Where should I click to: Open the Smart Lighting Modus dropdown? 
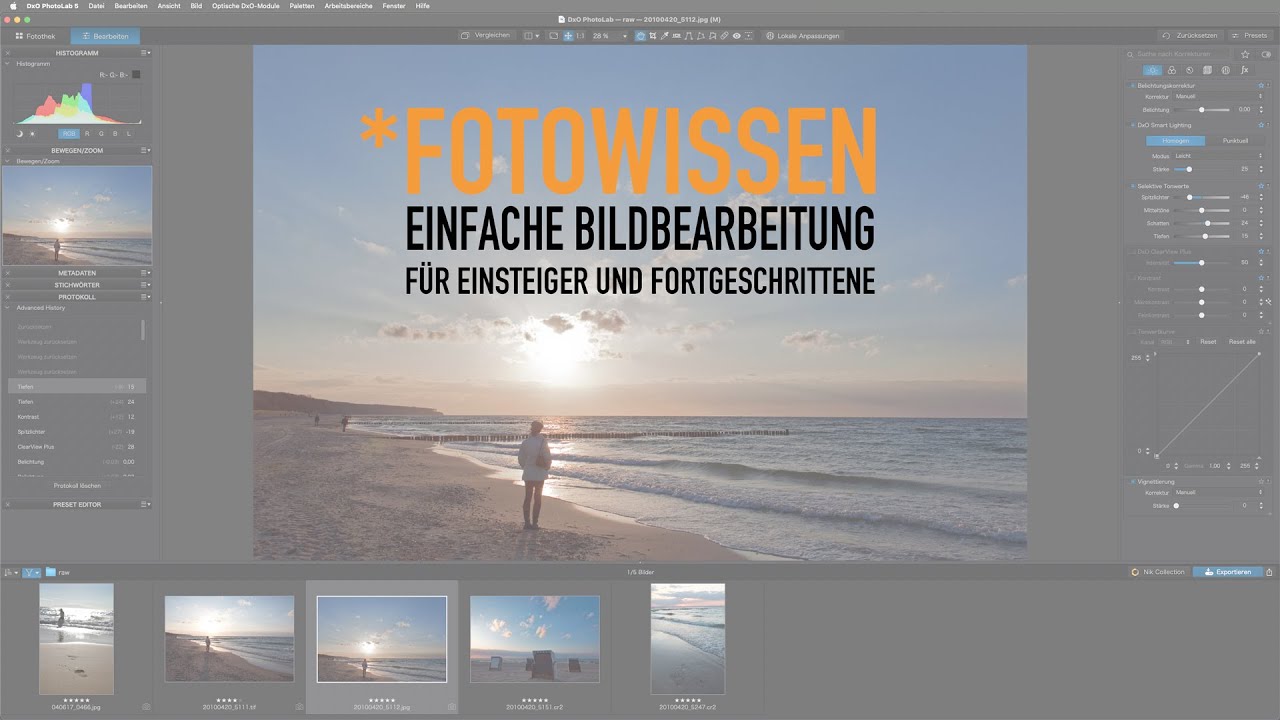coord(1218,156)
